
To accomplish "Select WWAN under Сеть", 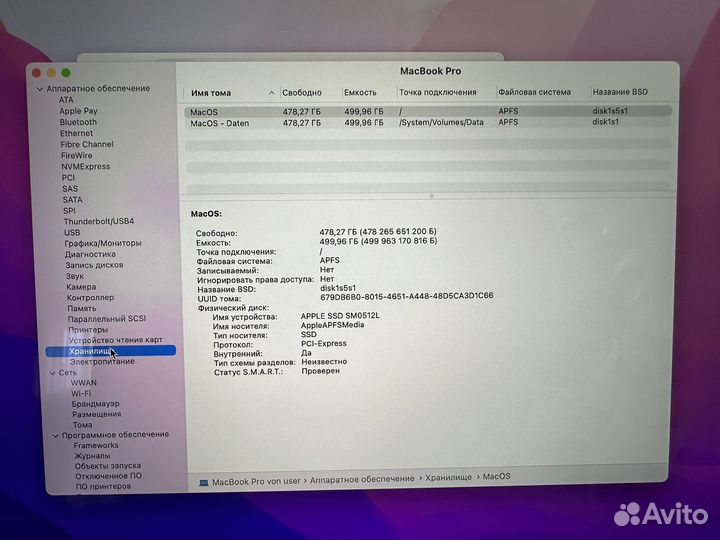I will tap(84, 383).
